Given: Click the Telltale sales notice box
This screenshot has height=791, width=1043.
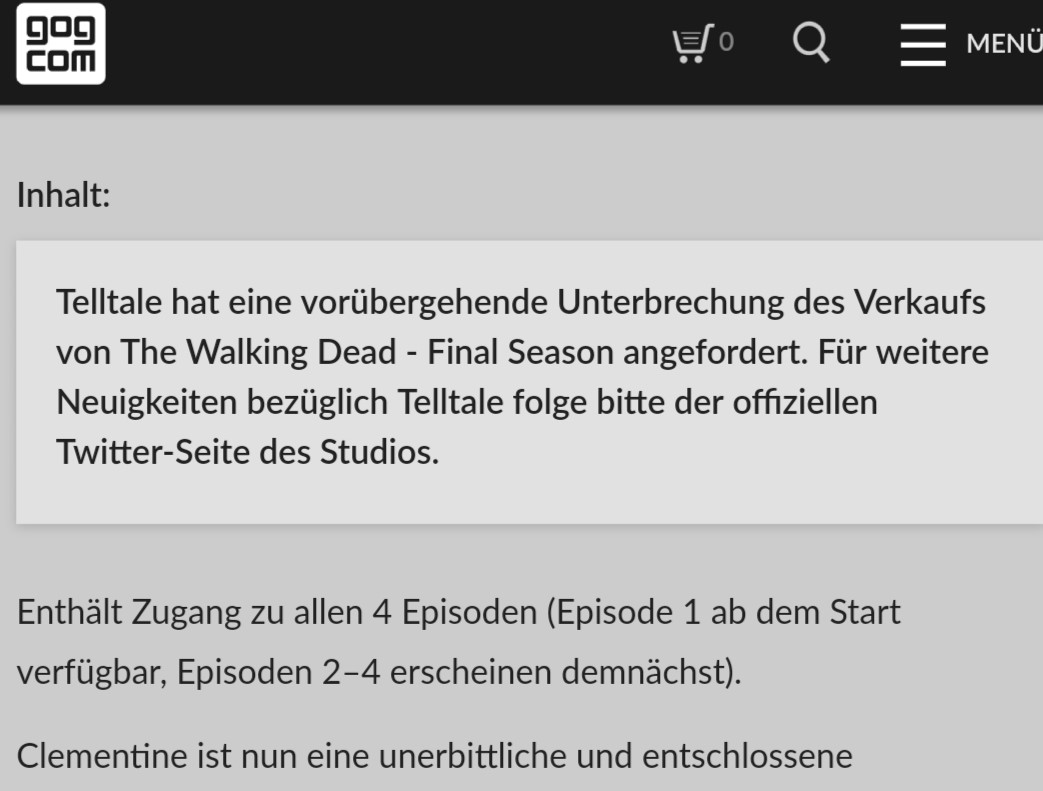Looking at the screenshot, I should 529,382.
